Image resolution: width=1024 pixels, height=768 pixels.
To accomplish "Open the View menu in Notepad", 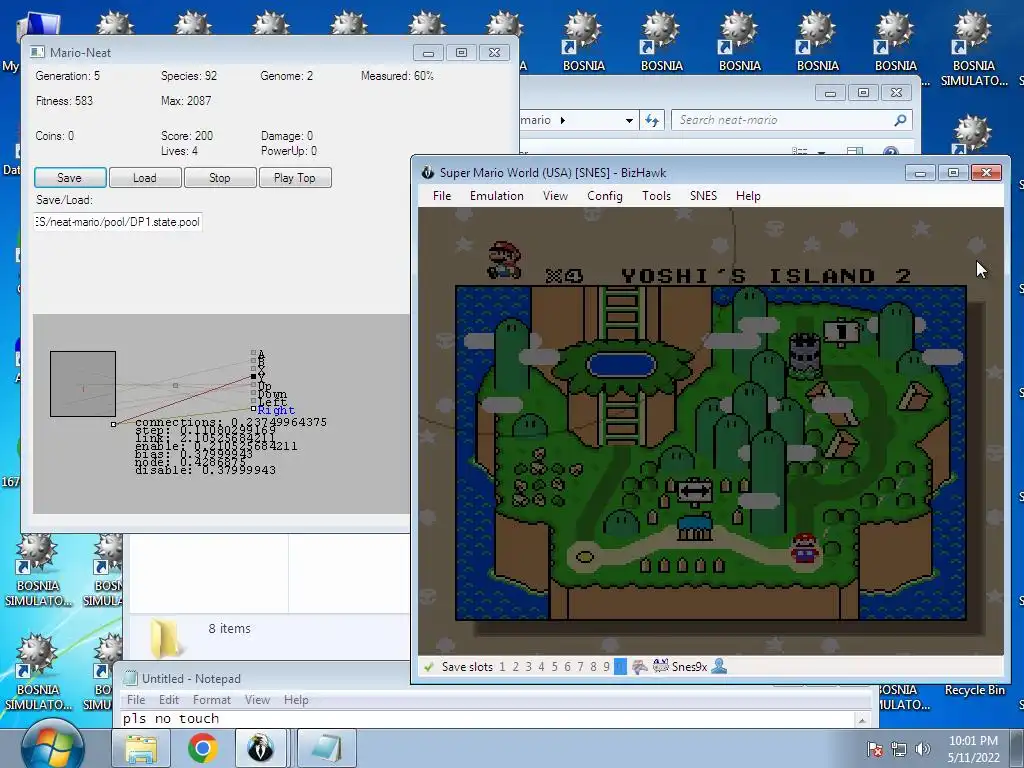I will [257, 700].
